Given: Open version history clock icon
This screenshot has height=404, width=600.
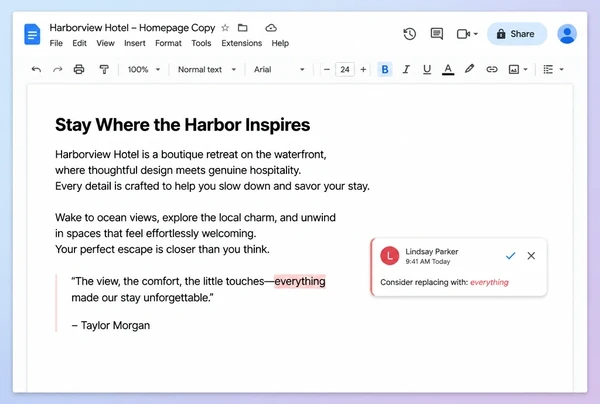Looking at the screenshot, I should (409, 34).
